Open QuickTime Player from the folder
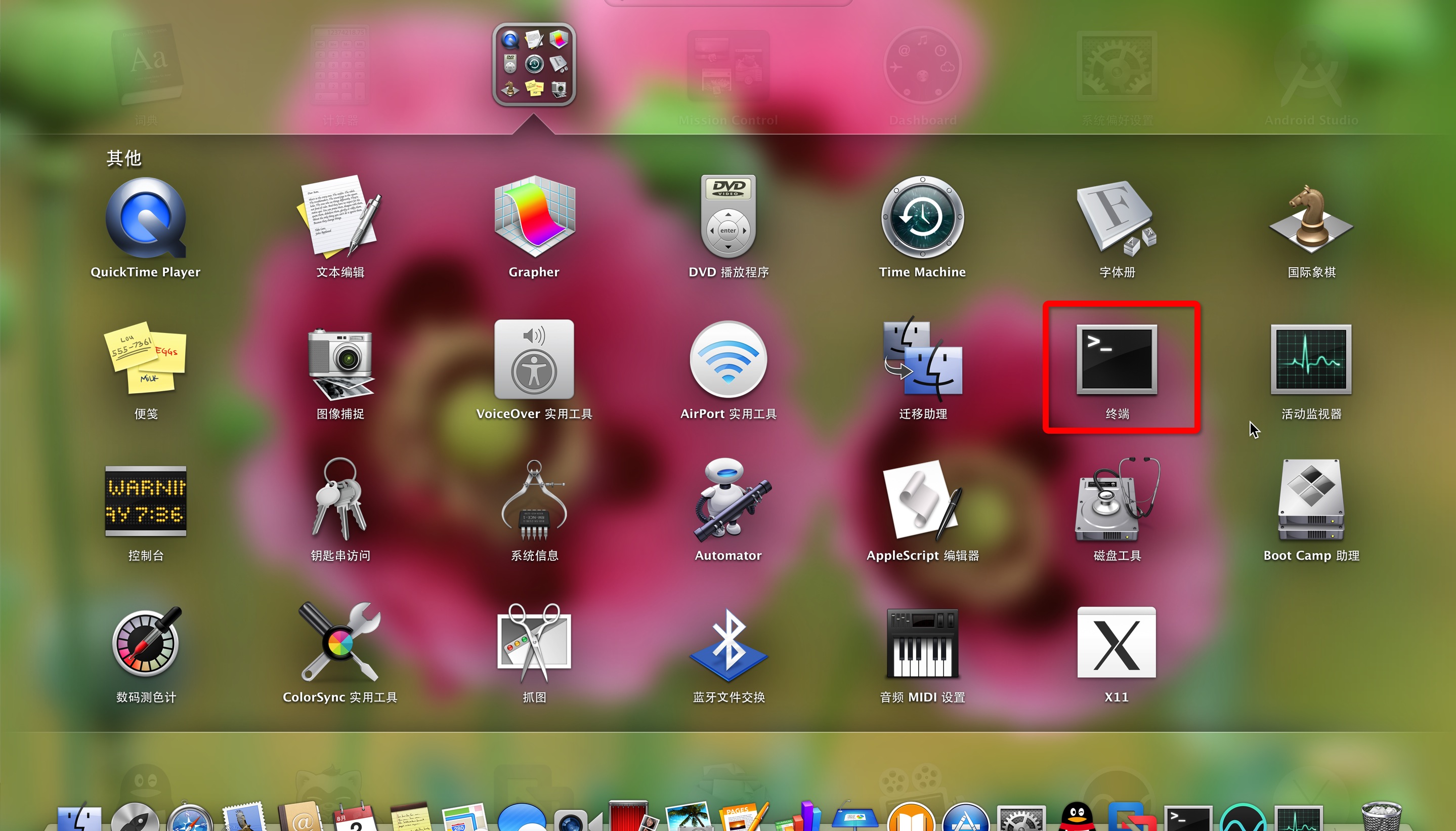The image size is (1456, 831). pyautogui.click(x=146, y=219)
